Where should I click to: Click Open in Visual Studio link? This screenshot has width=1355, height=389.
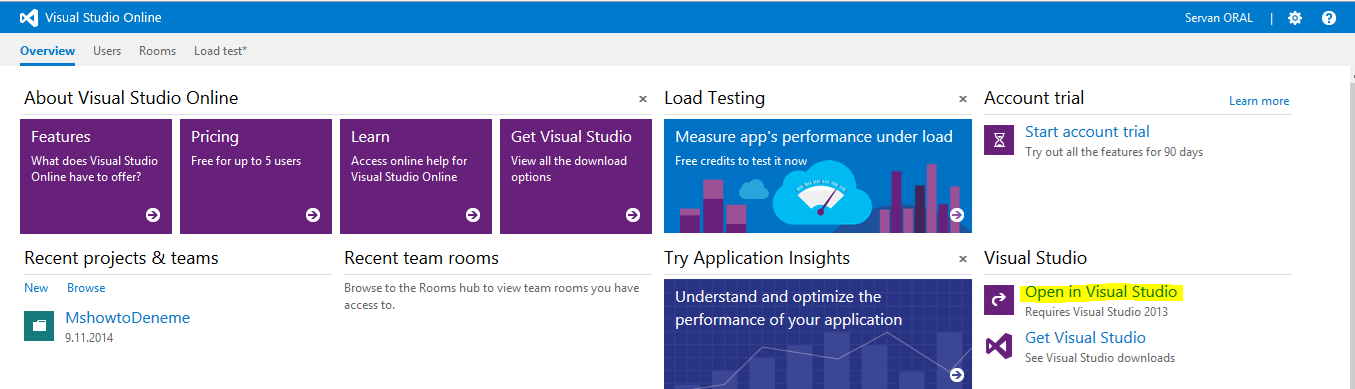pyautogui.click(x=1100, y=292)
